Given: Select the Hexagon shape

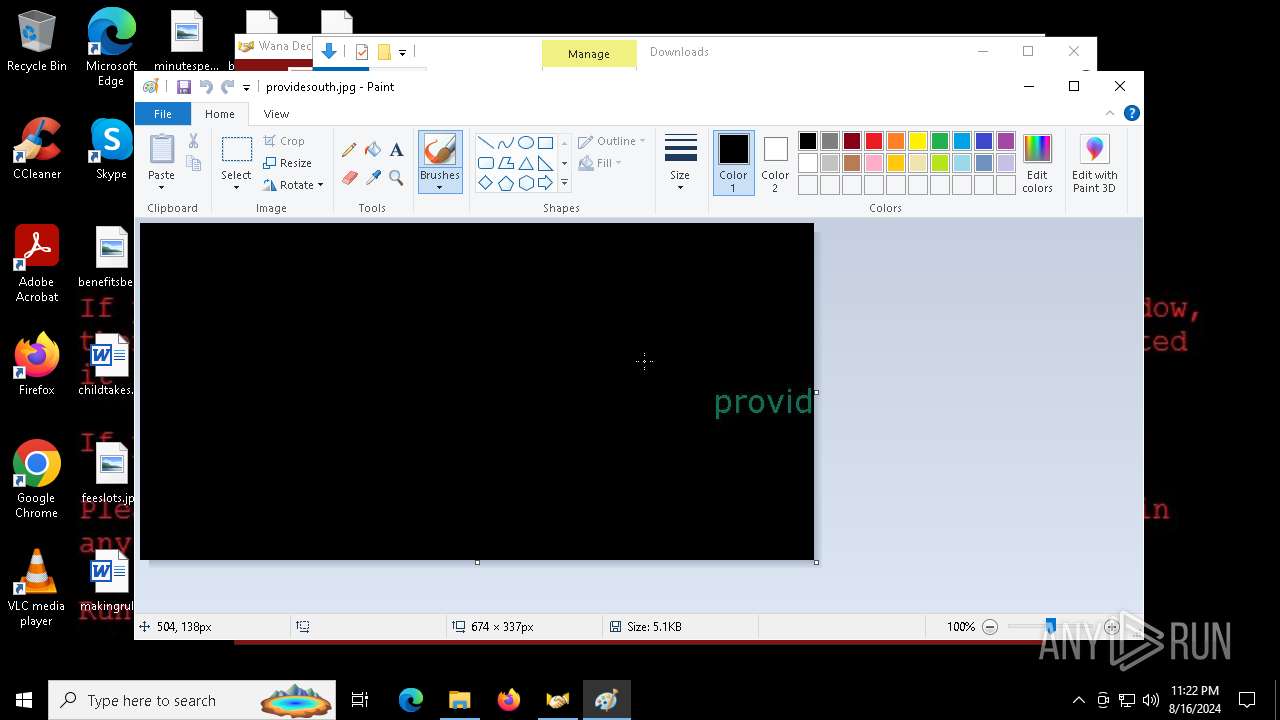Looking at the screenshot, I should tap(525, 183).
